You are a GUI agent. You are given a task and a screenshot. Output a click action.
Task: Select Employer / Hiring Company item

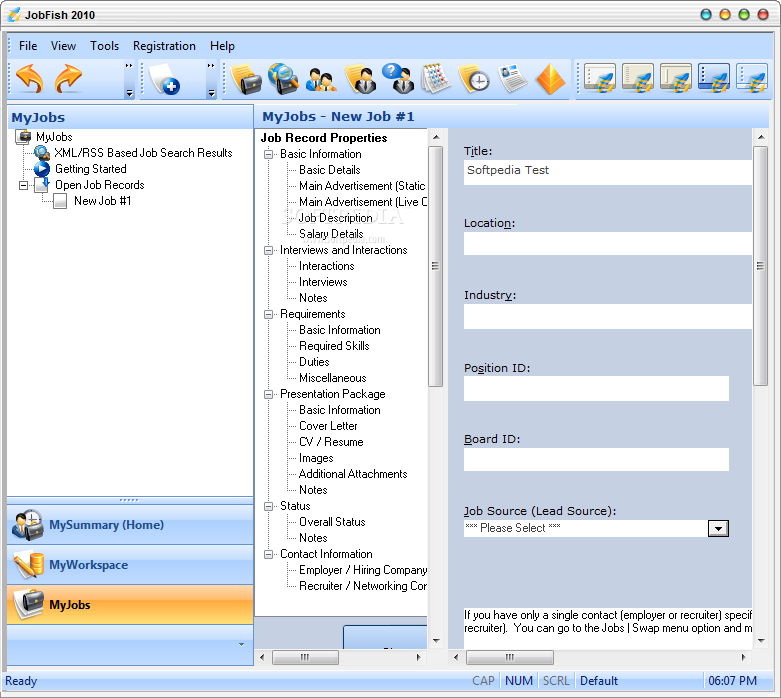(363, 570)
